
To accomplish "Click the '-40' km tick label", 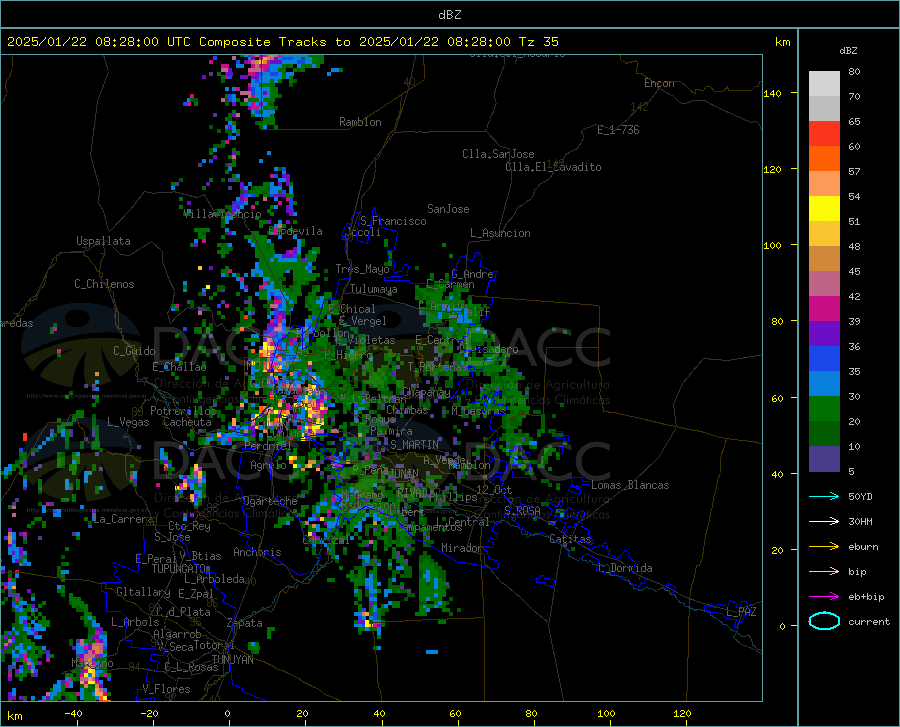I will pyautogui.click(x=73, y=714).
